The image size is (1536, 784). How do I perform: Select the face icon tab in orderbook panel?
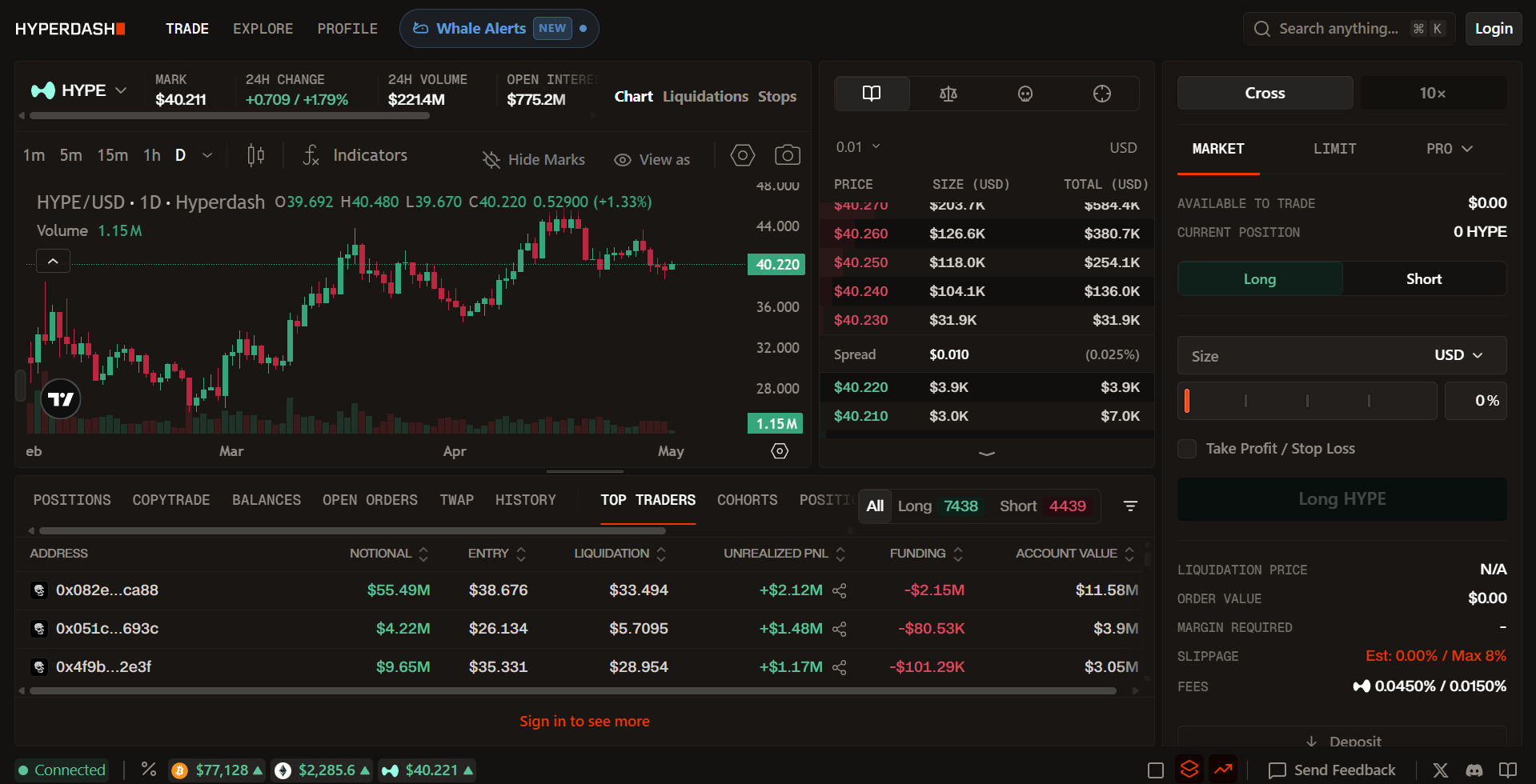click(1025, 94)
